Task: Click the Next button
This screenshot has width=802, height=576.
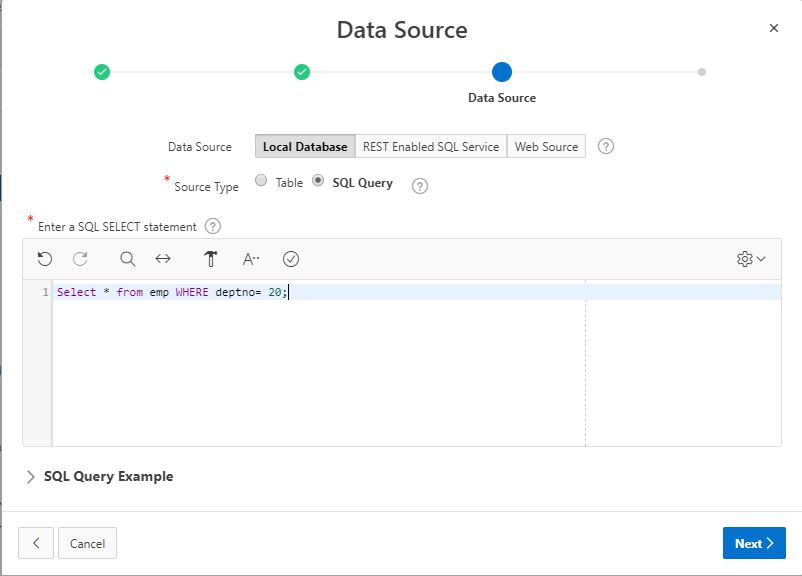Action: pyautogui.click(x=753, y=543)
